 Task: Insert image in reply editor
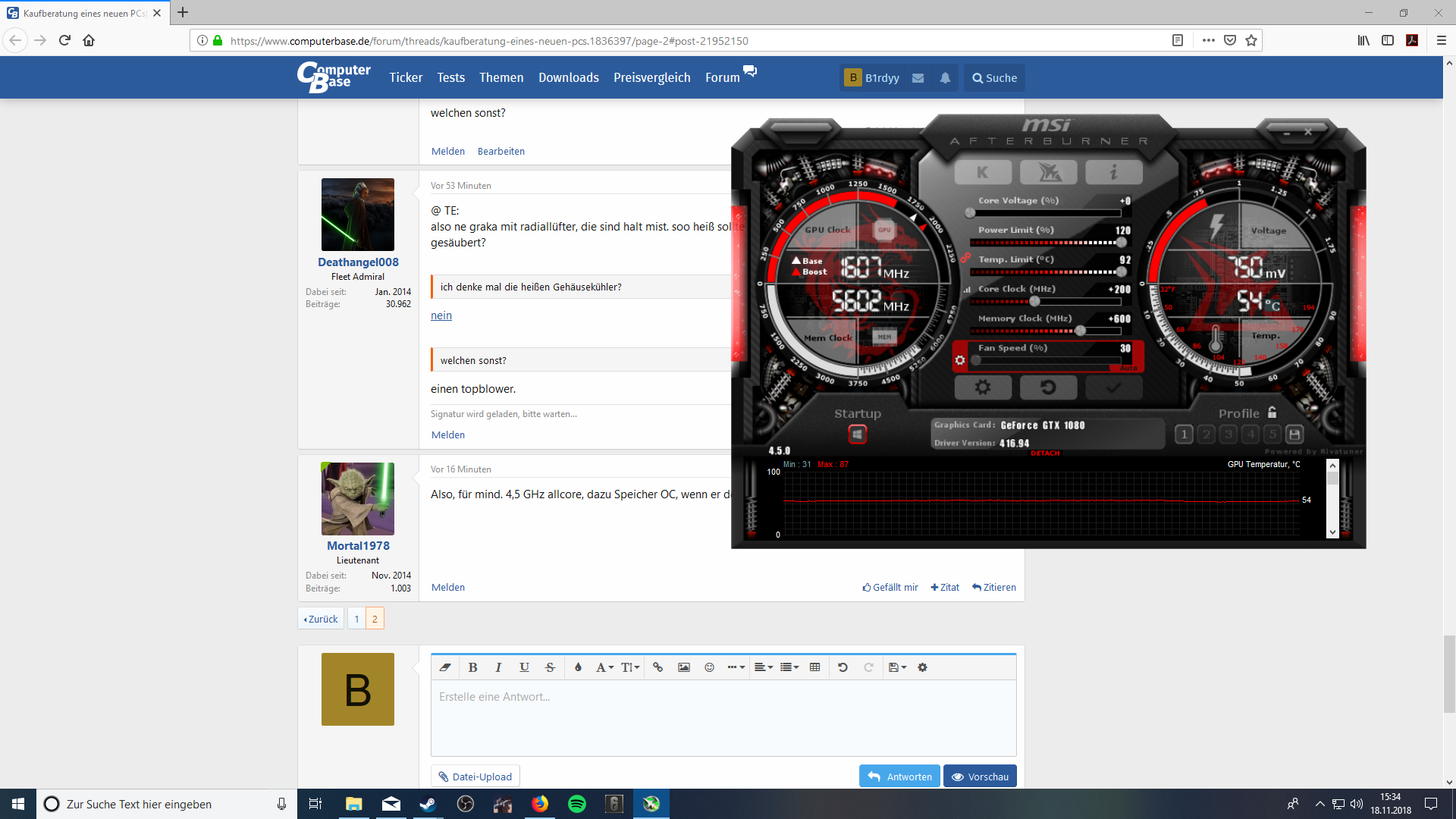tap(683, 667)
